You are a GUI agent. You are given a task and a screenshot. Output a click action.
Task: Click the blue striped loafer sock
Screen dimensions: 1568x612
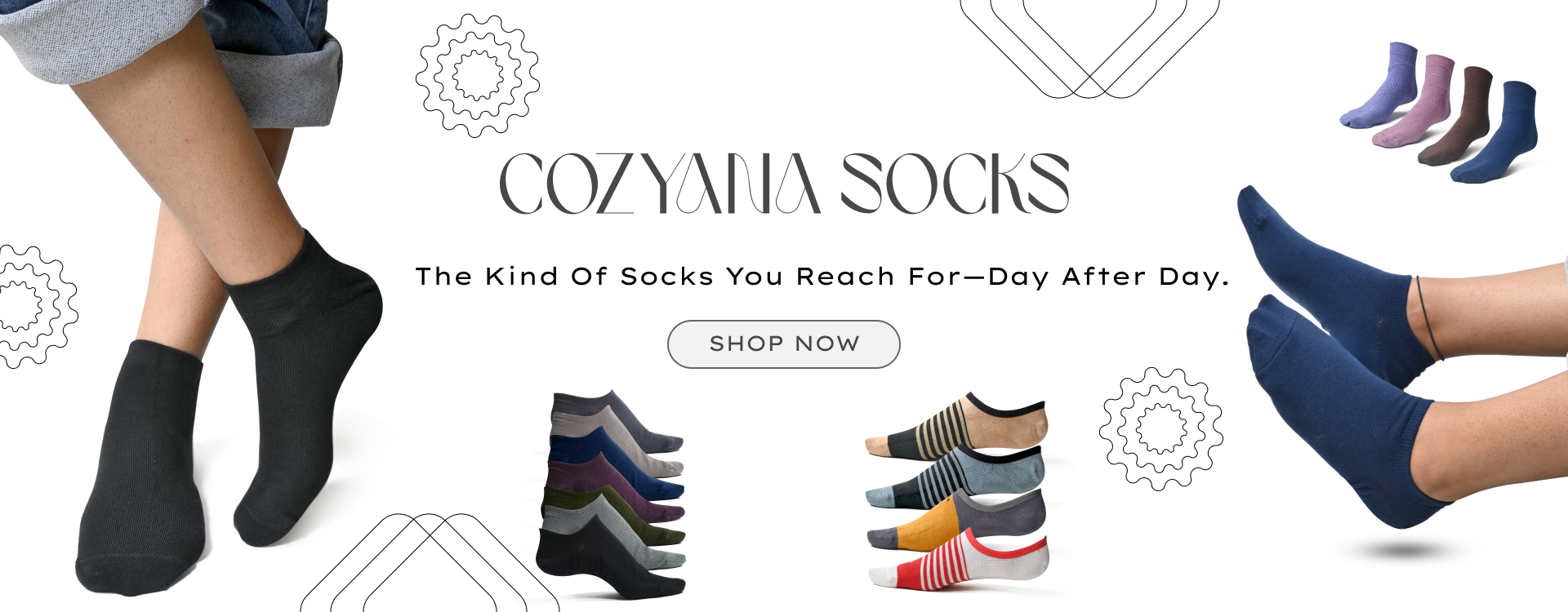pyautogui.click(x=955, y=477)
